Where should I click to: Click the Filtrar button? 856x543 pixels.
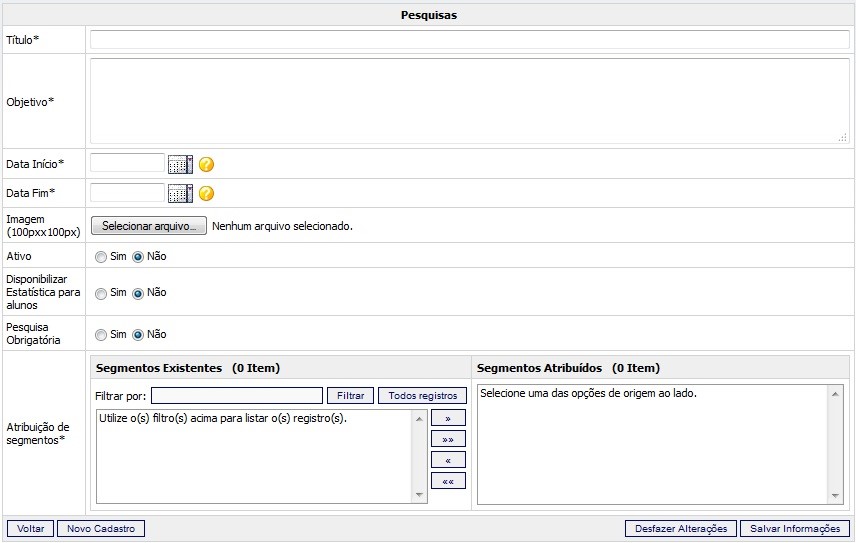pos(350,396)
